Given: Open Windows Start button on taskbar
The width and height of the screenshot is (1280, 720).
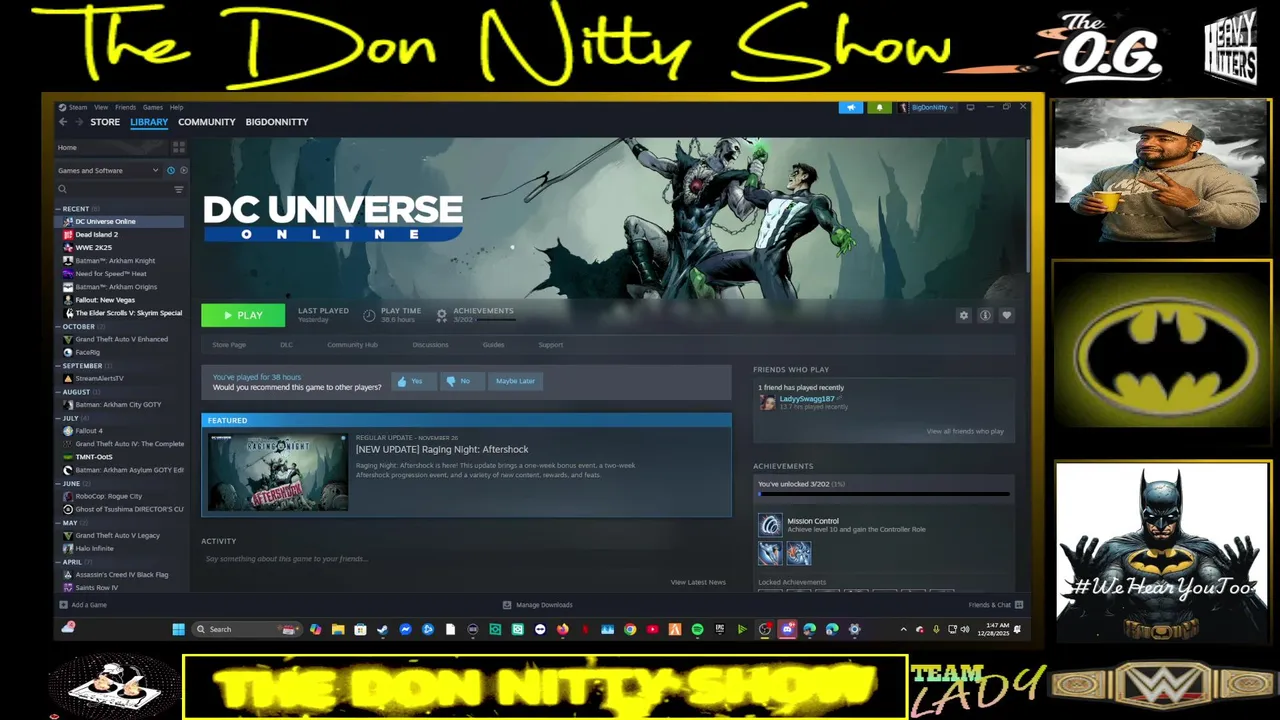Looking at the screenshot, I should tap(178, 629).
